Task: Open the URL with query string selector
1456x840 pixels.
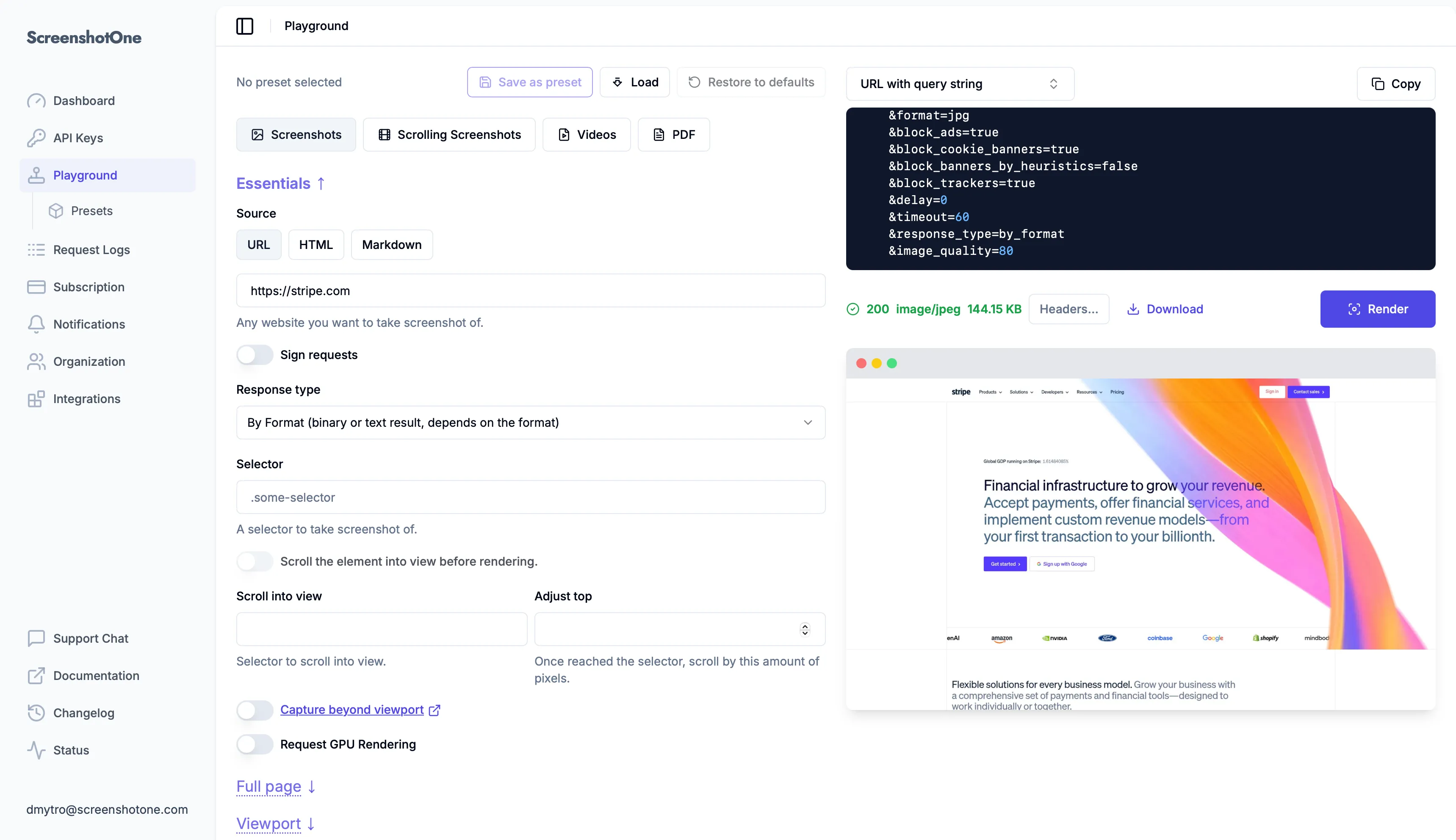Action: [959, 84]
